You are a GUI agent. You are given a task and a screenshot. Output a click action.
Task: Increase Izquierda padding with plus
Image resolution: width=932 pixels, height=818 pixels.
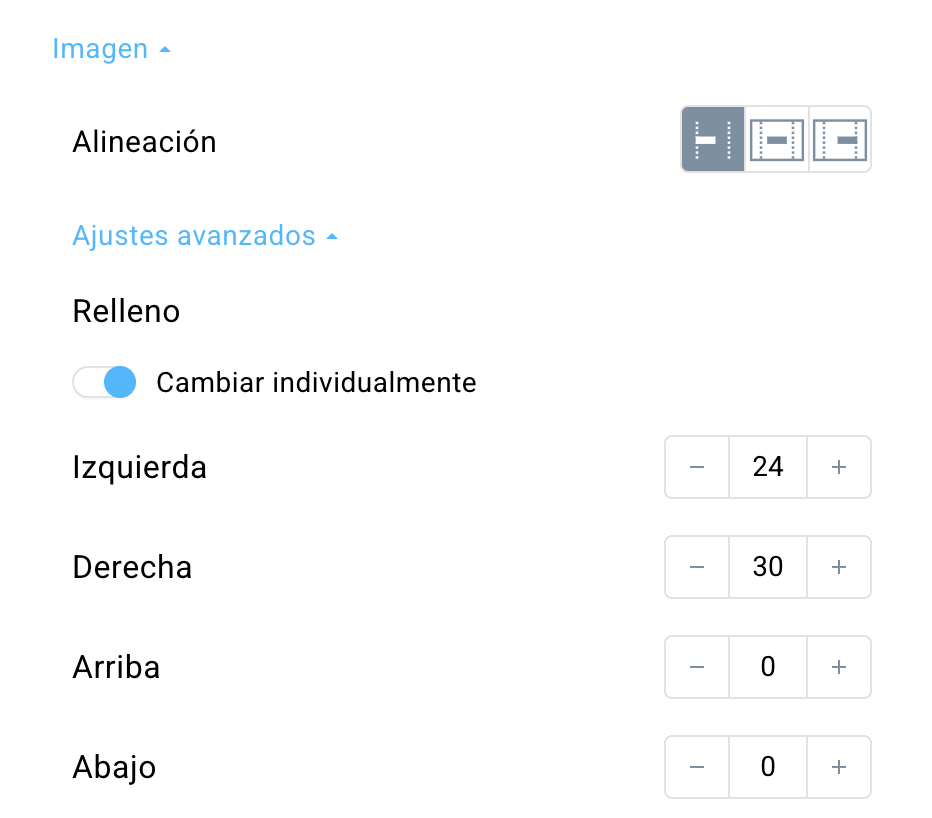coord(839,467)
